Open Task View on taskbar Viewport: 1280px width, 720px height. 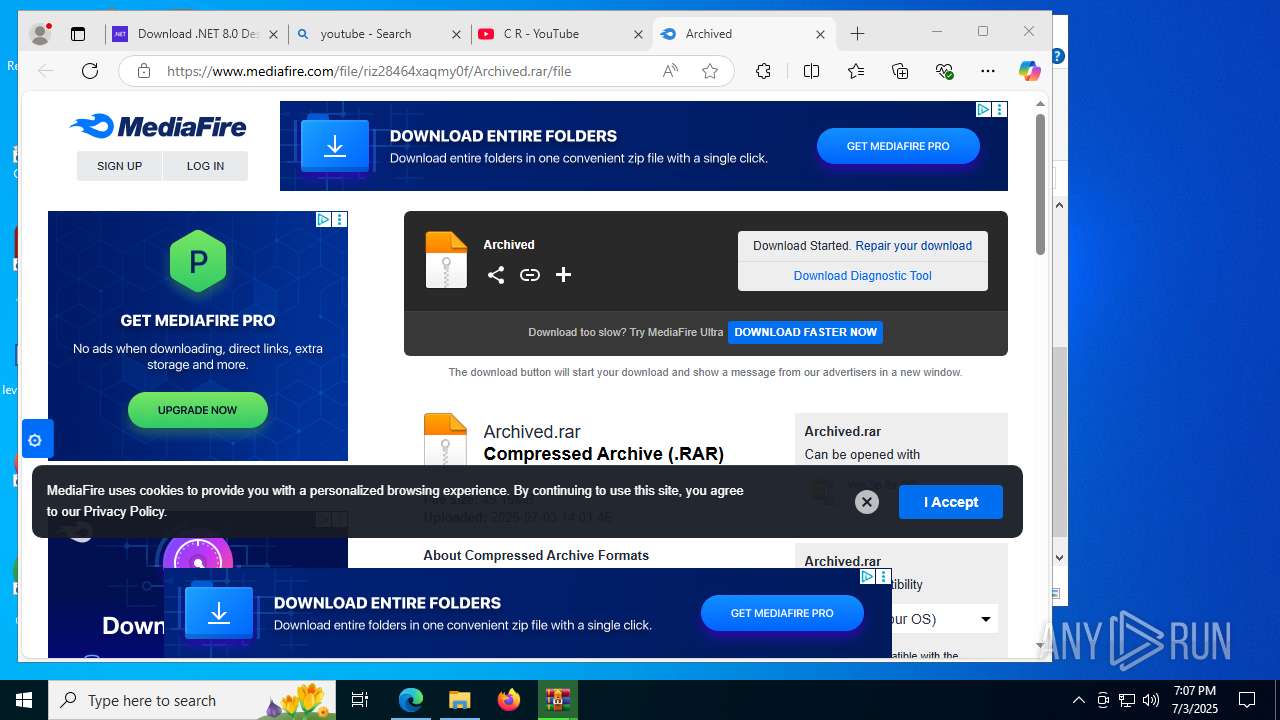(x=360, y=700)
